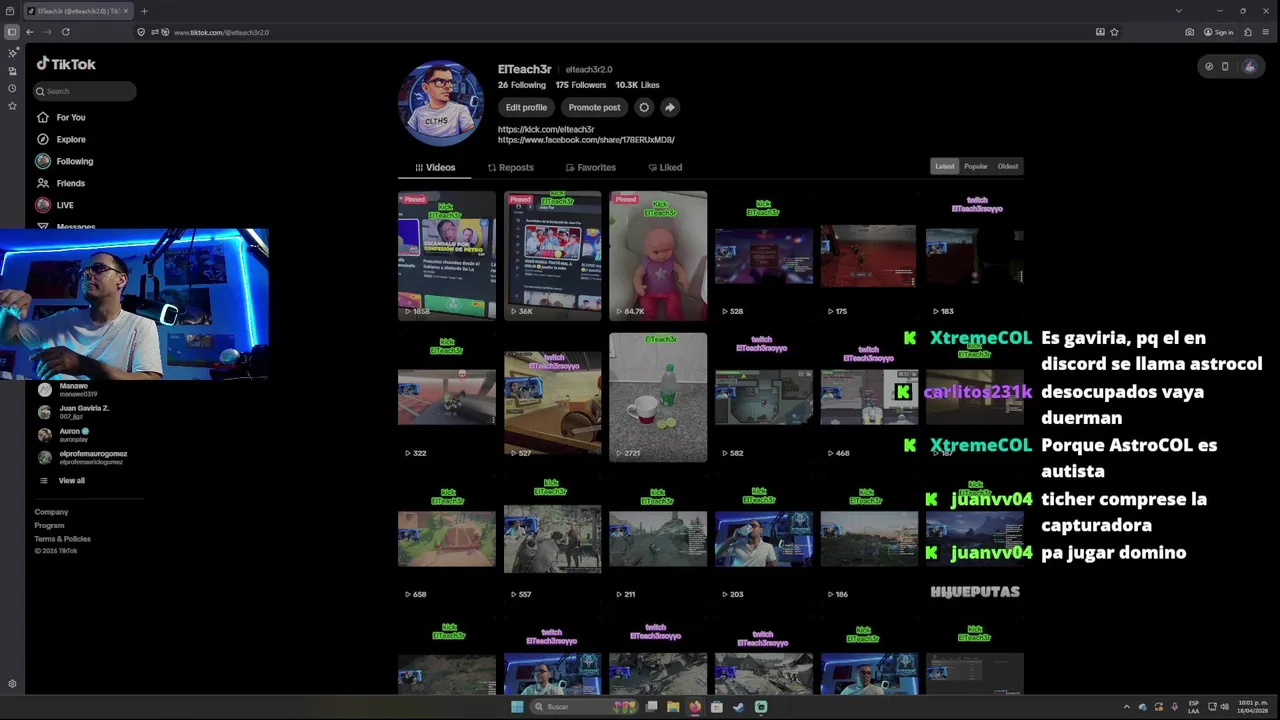Viewport: 1280px width, 720px height.
Task: Click the address bar URL
Action: [x=221, y=32]
